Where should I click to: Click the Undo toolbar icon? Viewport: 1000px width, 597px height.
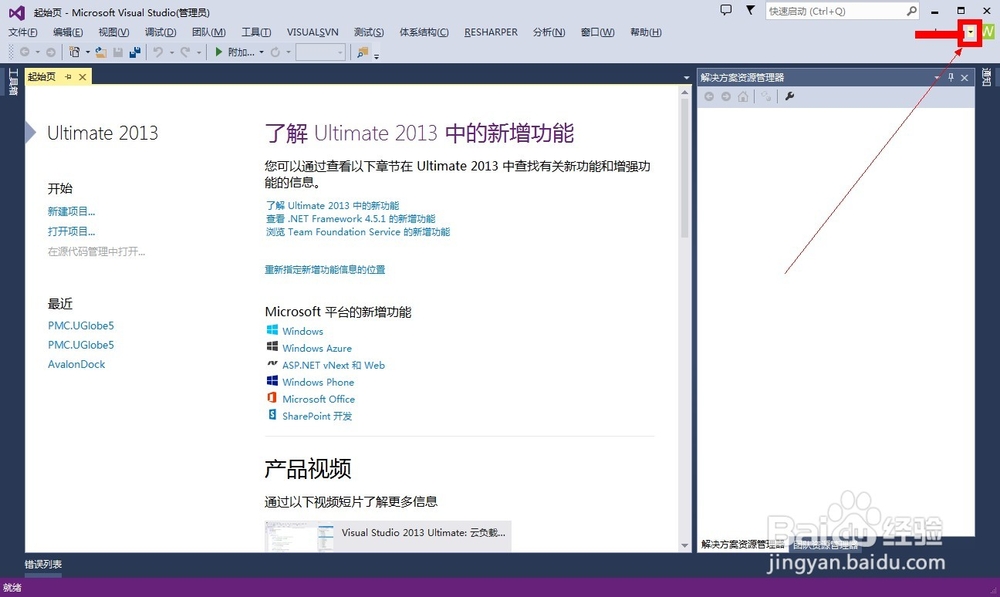[158, 52]
